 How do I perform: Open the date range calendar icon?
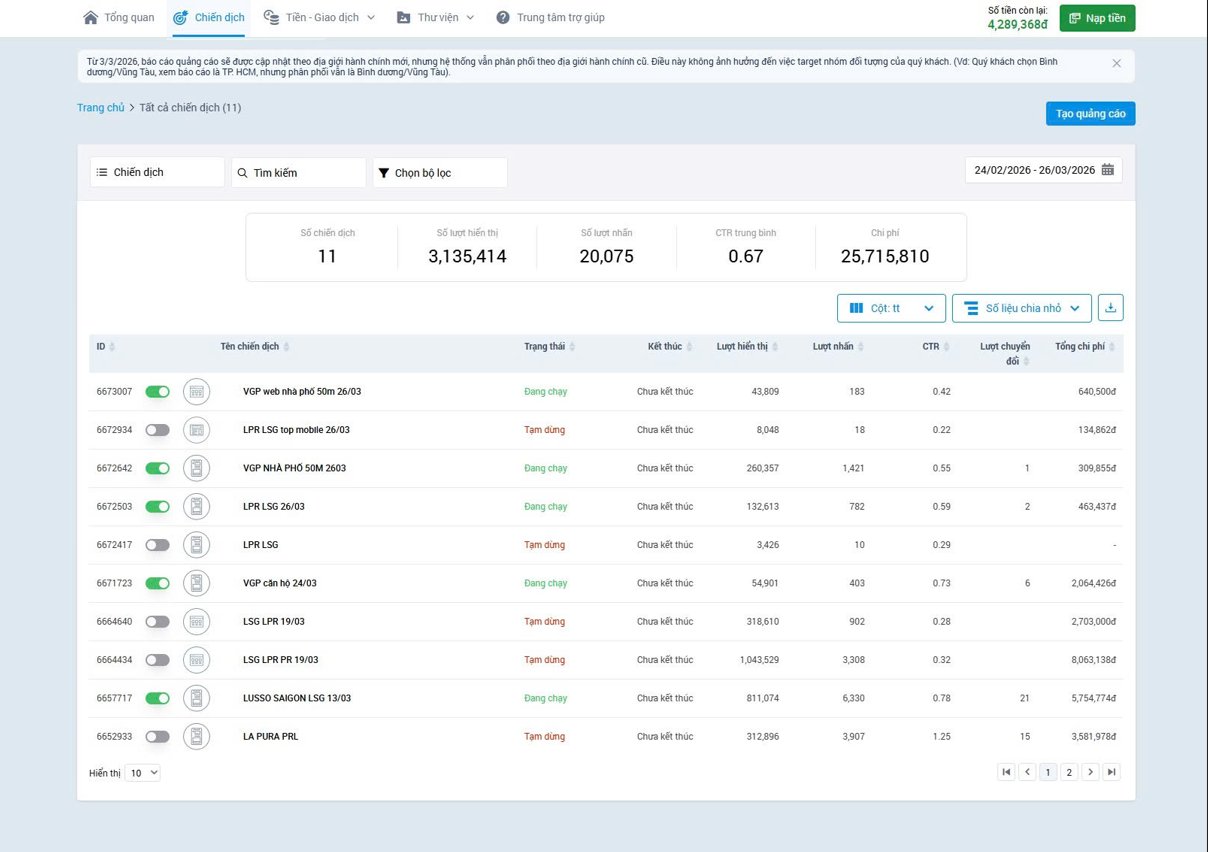[1108, 170]
